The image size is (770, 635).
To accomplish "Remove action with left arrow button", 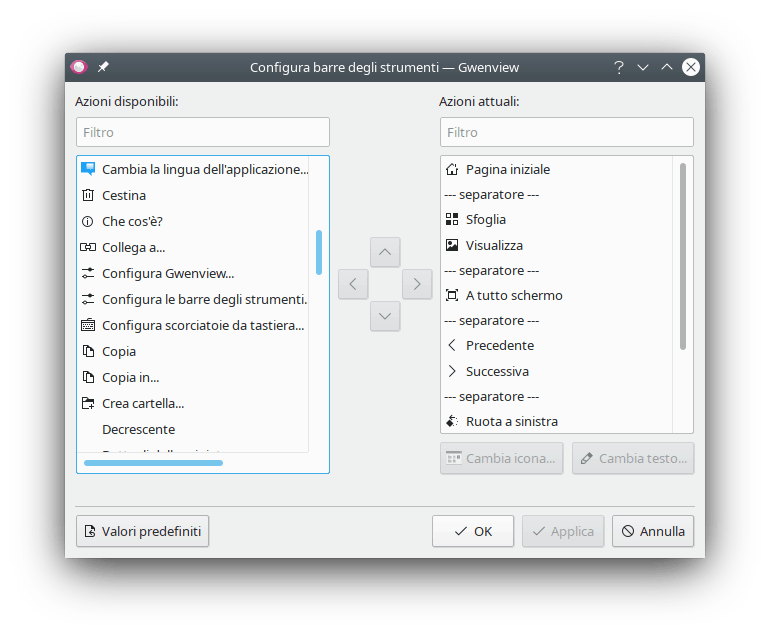I will (x=353, y=284).
